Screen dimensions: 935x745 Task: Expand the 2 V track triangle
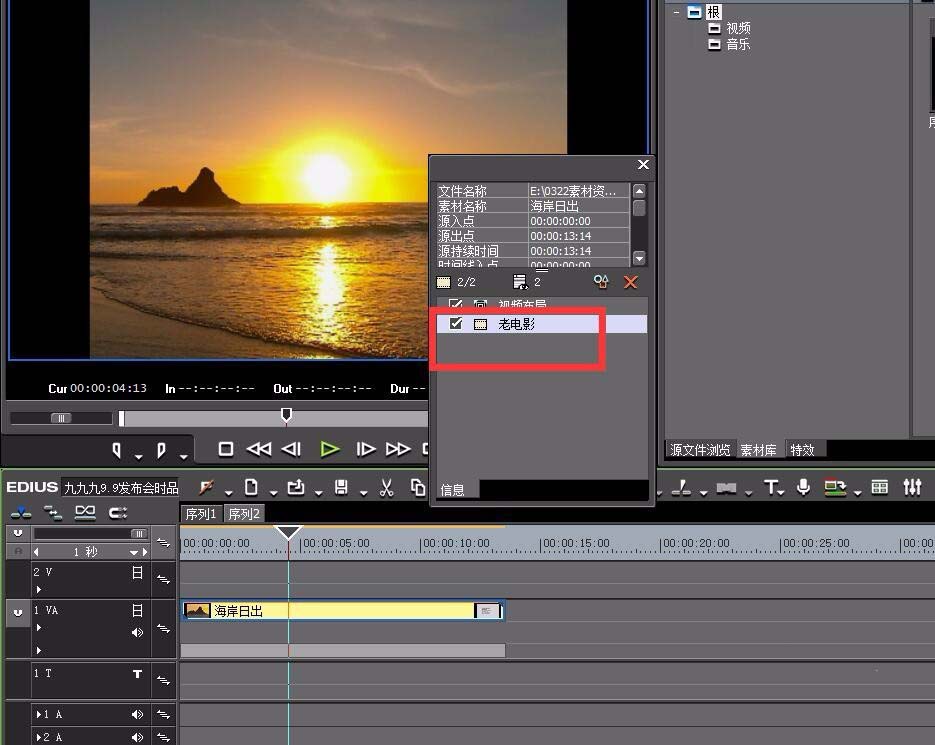(x=39, y=589)
